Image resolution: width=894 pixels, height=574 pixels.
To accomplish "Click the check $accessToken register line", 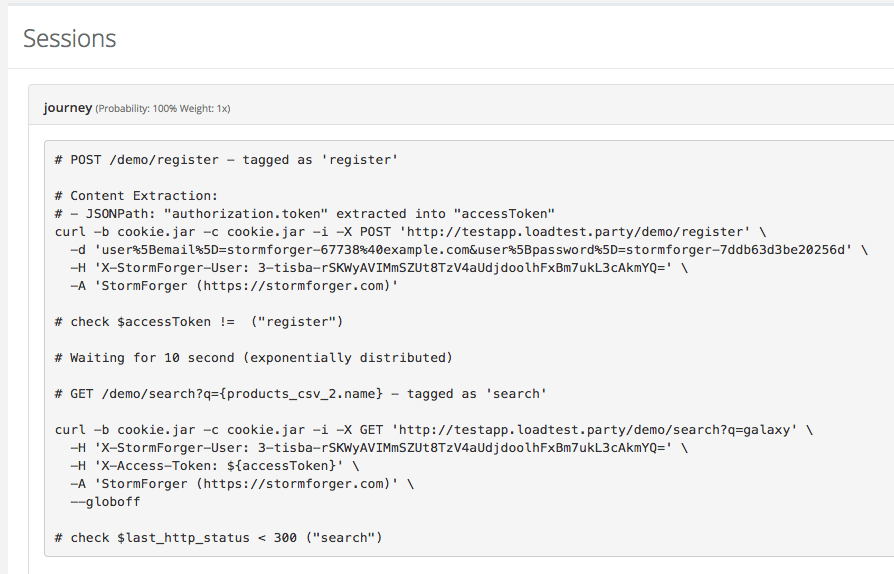I will coord(199,321).
